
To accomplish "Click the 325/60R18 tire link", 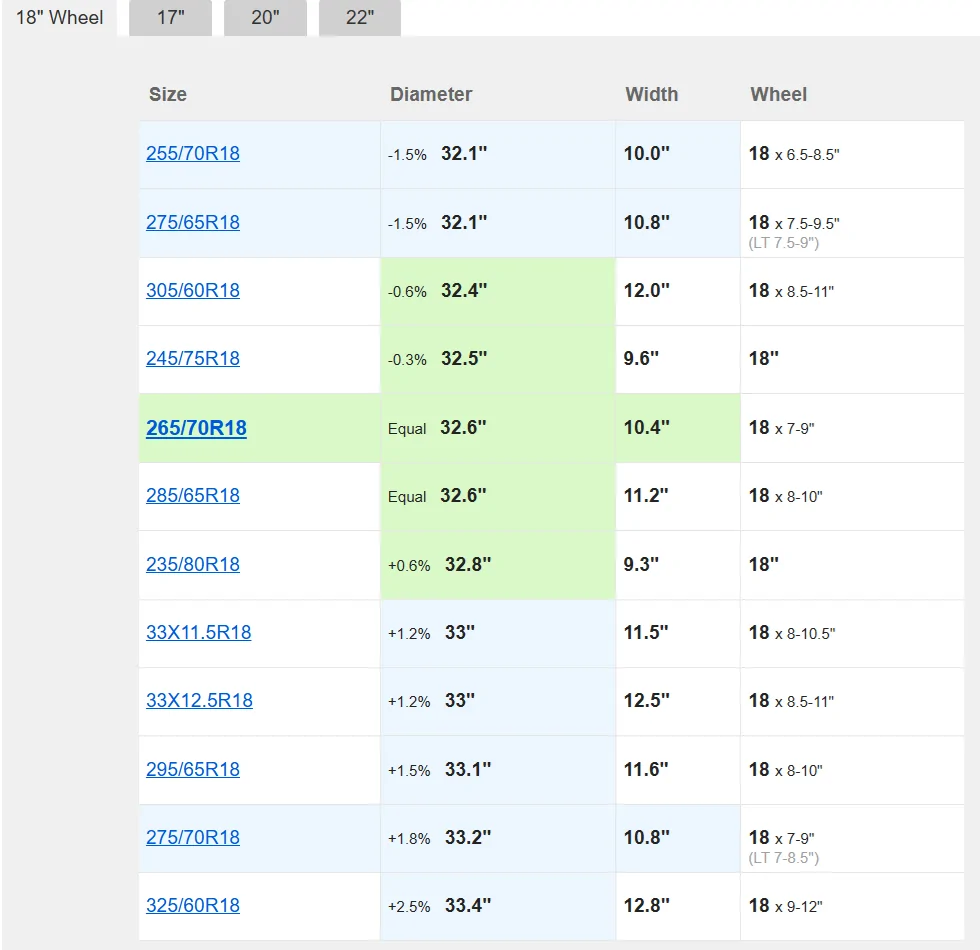I will click(193, 906).
